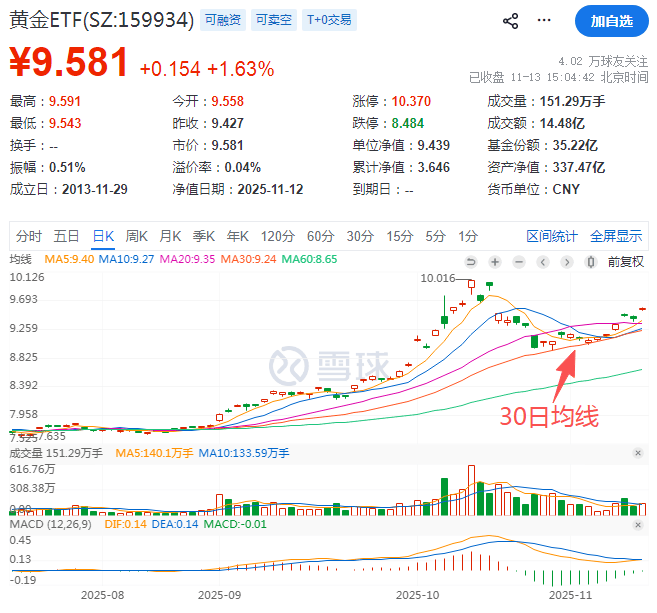Image resolution: width=657 pixels, height=613 pixels.
Task: Open 区间统计 range statistics
Action: pos(552,236)
